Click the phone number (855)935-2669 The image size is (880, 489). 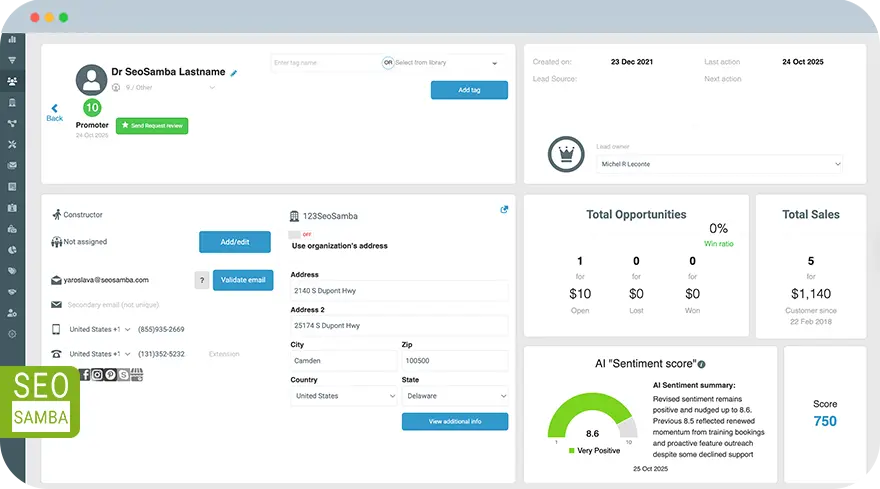click(161, 330)
